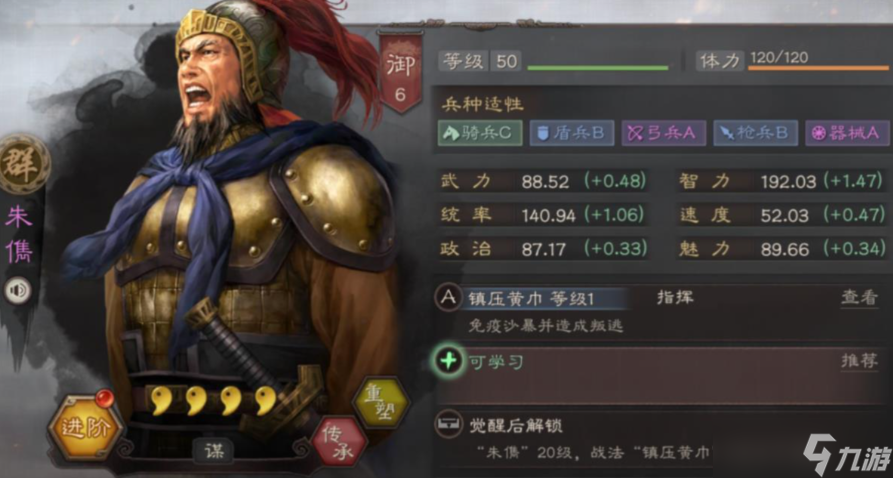Expand the 镇压黄巾 等级1 skill row
This screenshot has height=478, width=893.
click(x=661, y=312)
